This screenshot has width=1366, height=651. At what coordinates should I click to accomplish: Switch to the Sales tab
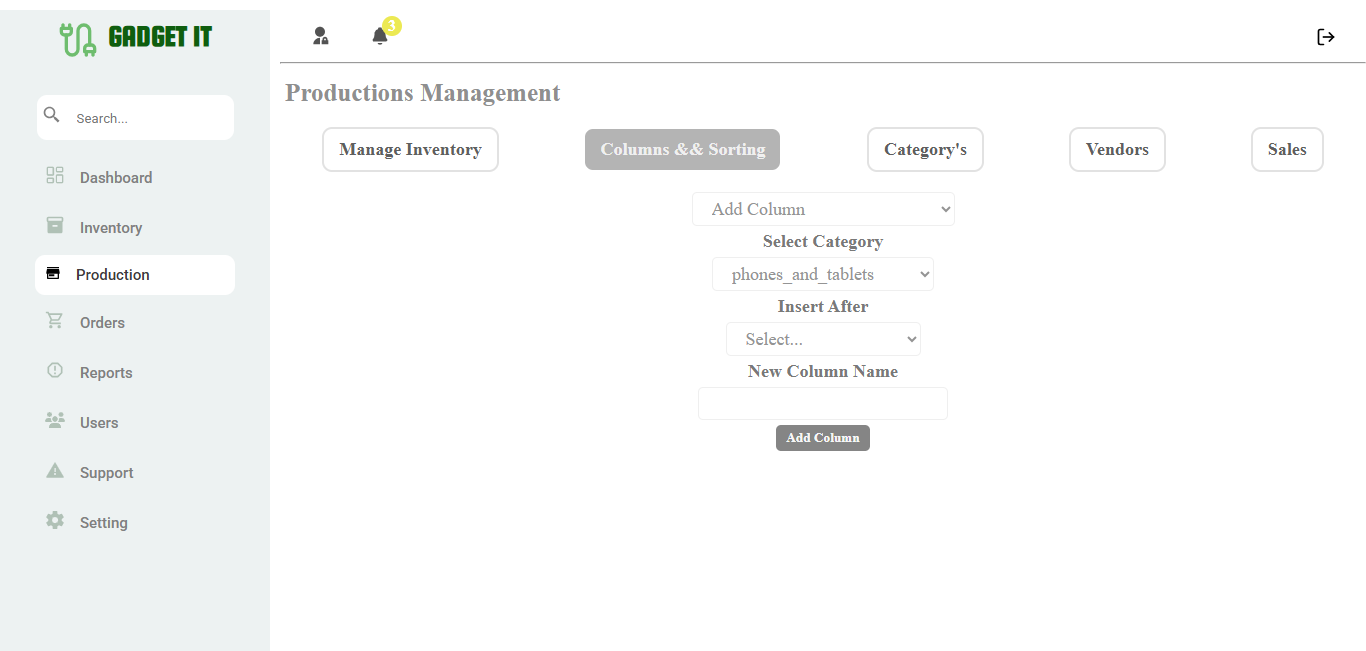coord(1287,150)
